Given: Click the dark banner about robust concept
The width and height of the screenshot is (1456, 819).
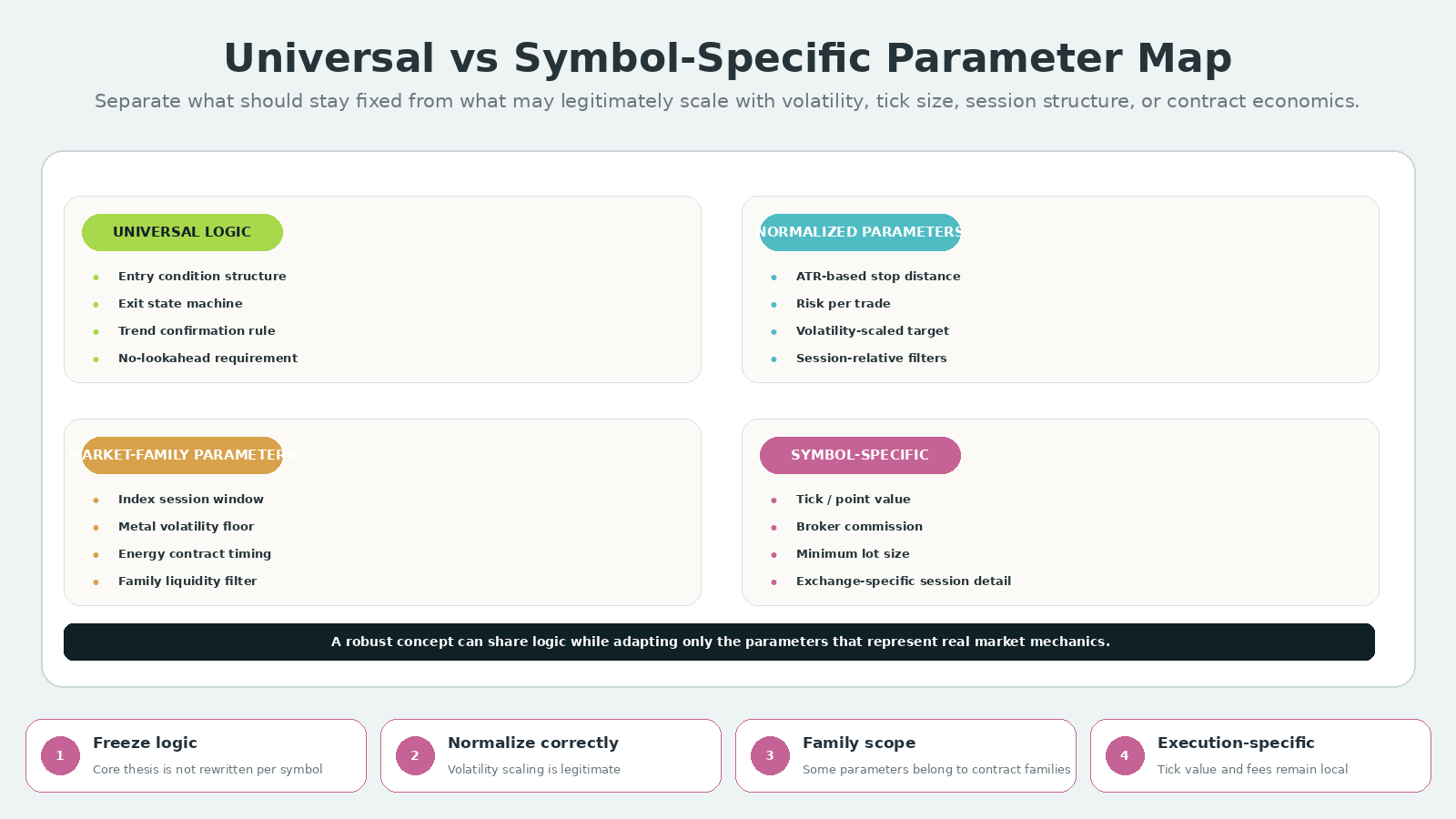Looking at the screenshot, I should coord(719,642).
